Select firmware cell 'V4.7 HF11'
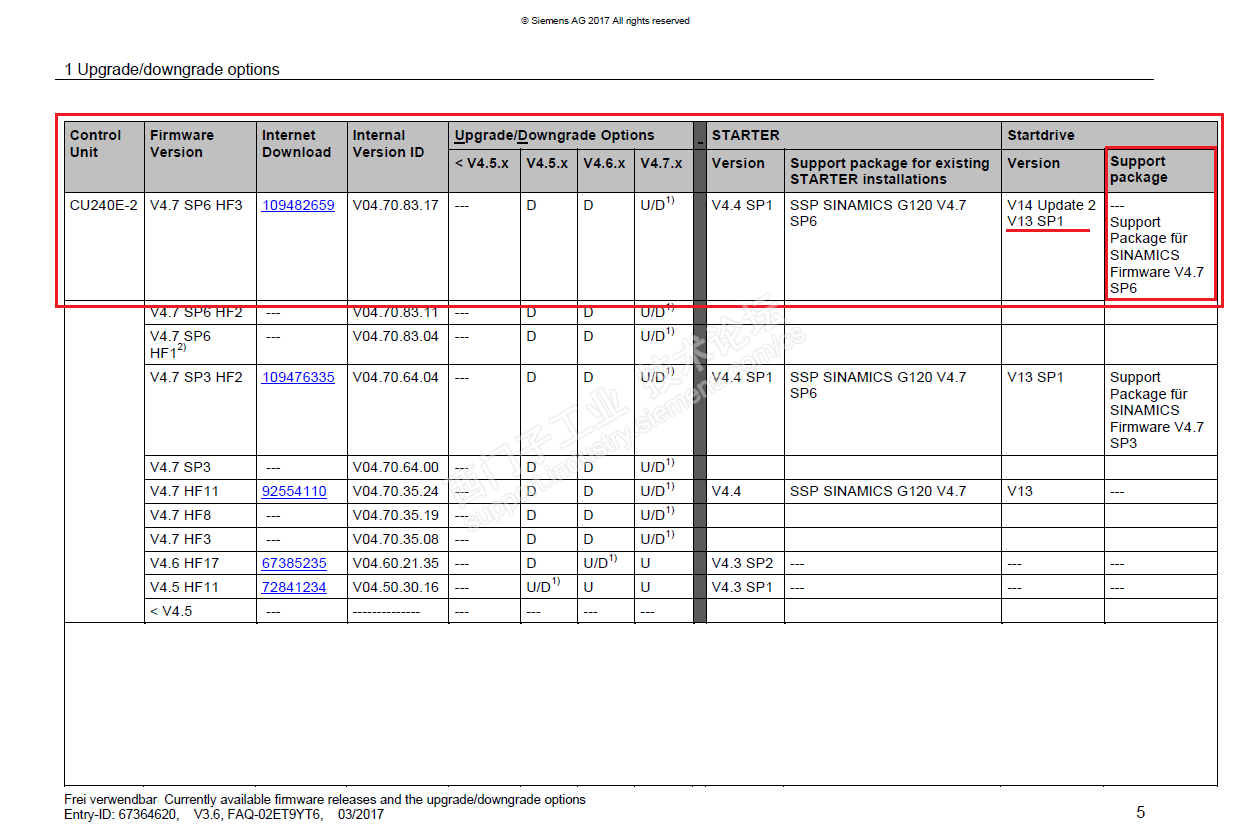The image size is (1248, 826). [184, 491]
